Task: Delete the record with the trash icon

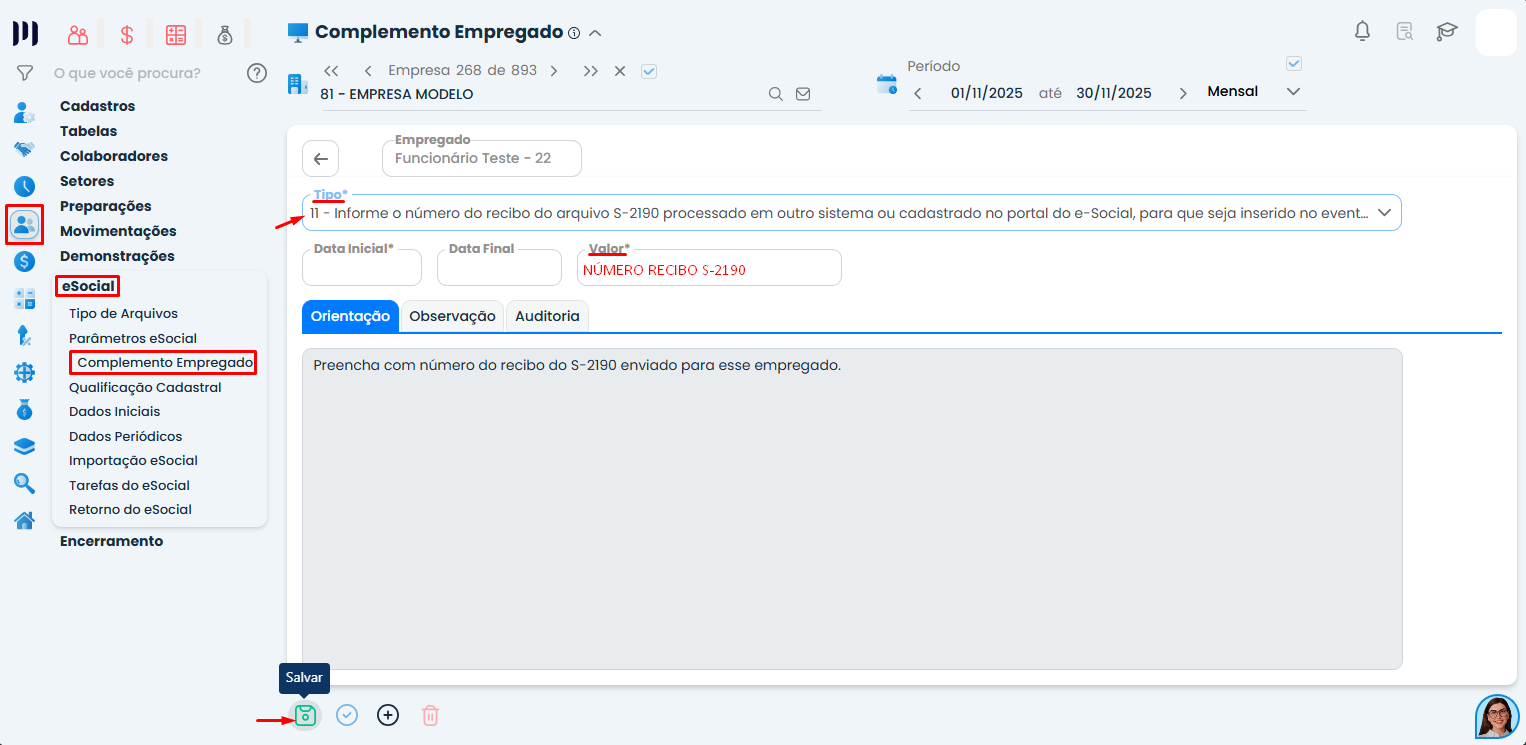Action: (430, 715)
